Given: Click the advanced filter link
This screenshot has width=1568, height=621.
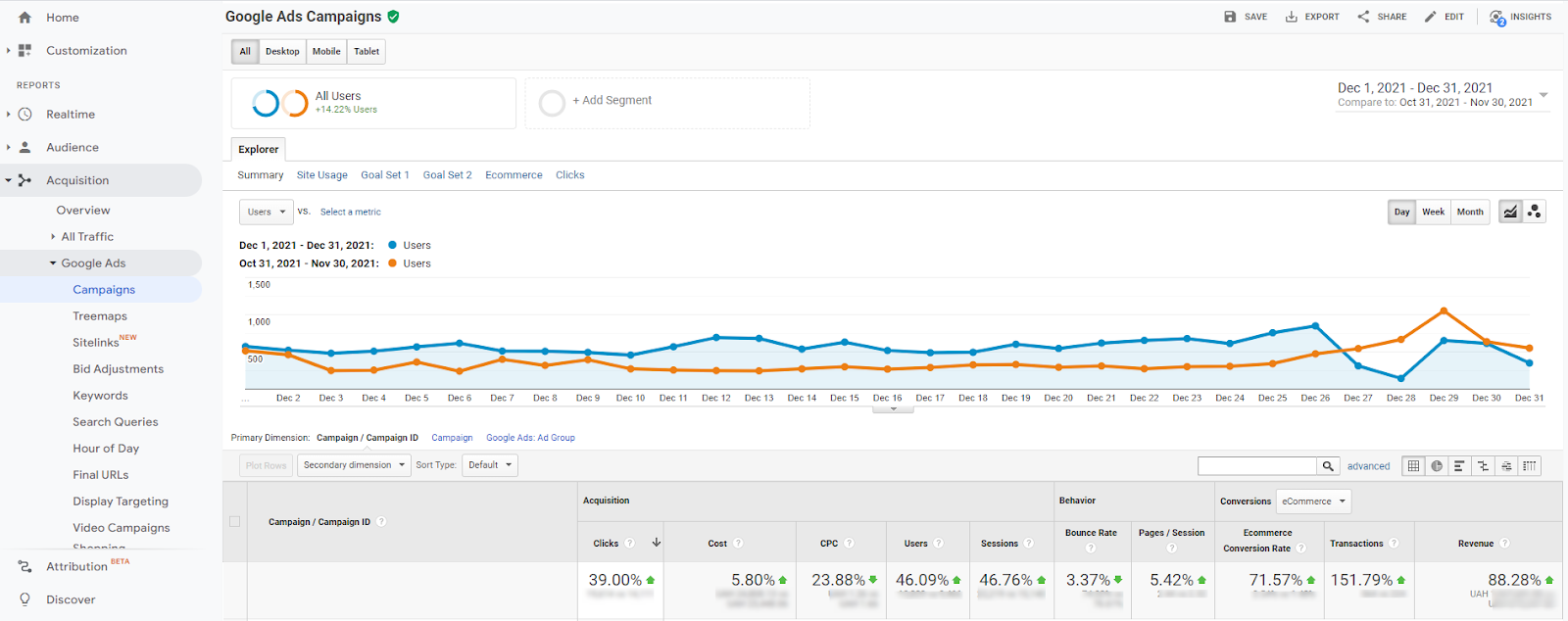Looking at the screenshot, I should [1368, 466].
